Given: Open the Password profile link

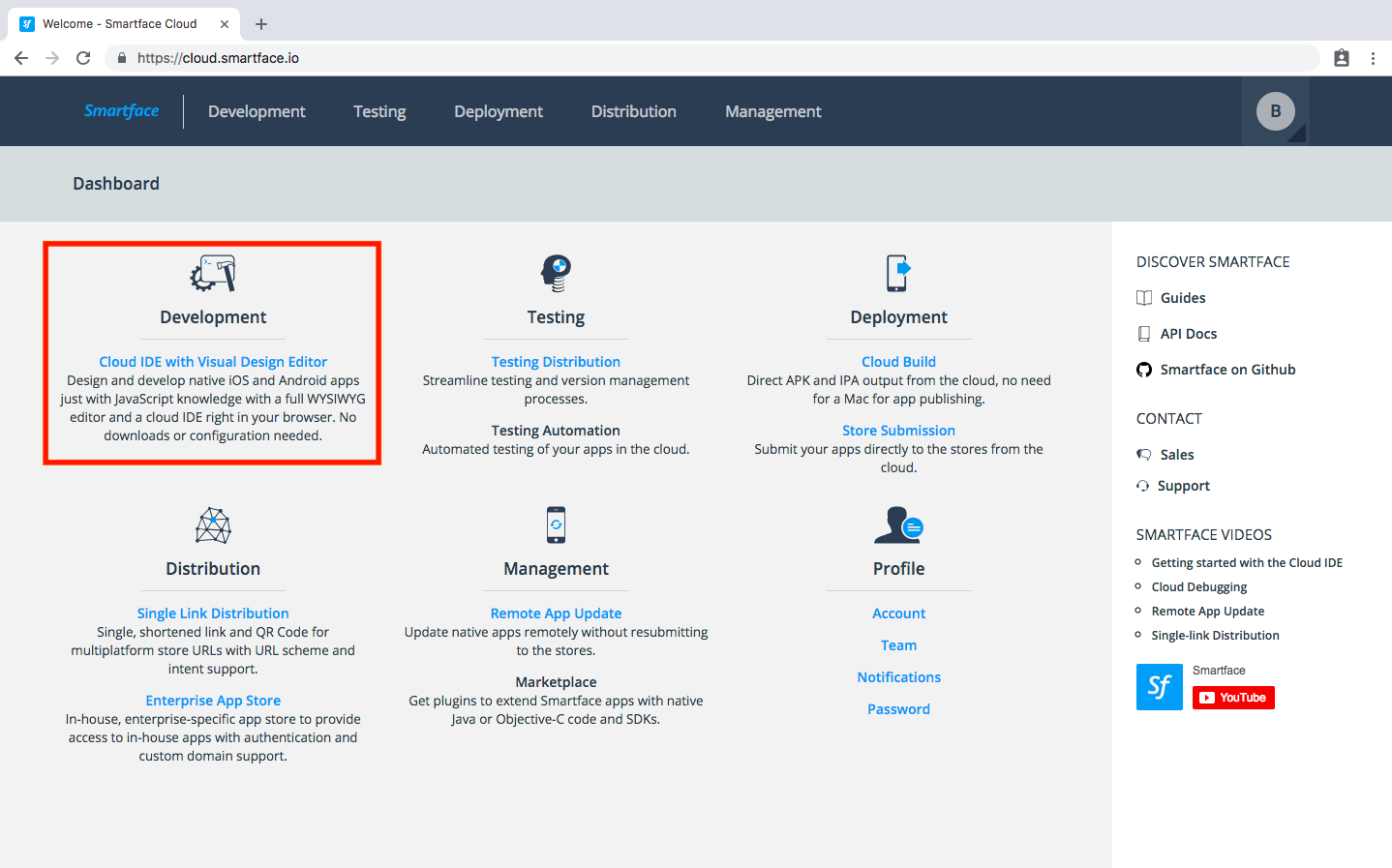Looking at the screenshot, I should click(x=898, y=709).
